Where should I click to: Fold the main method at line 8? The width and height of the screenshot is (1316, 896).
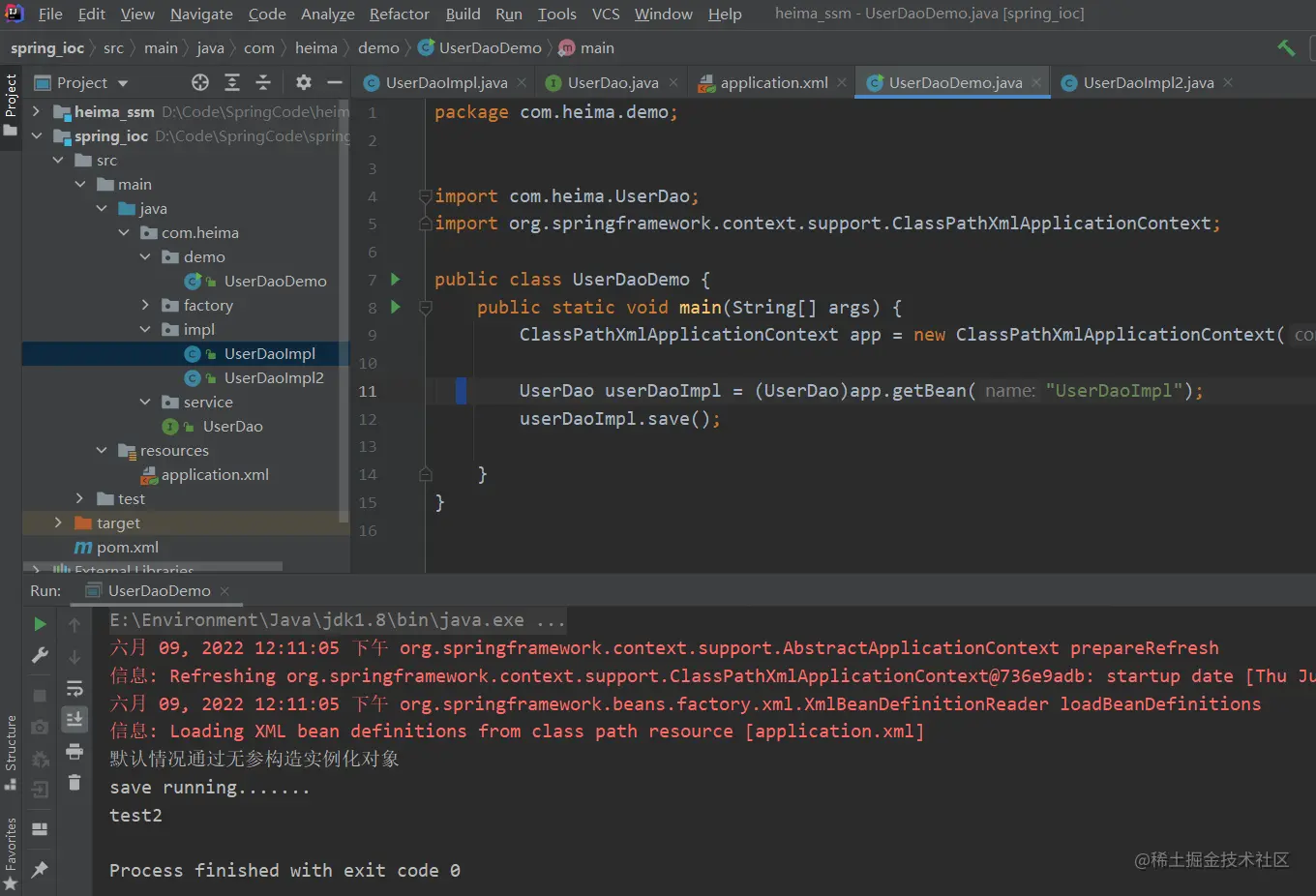click(425, 308)
